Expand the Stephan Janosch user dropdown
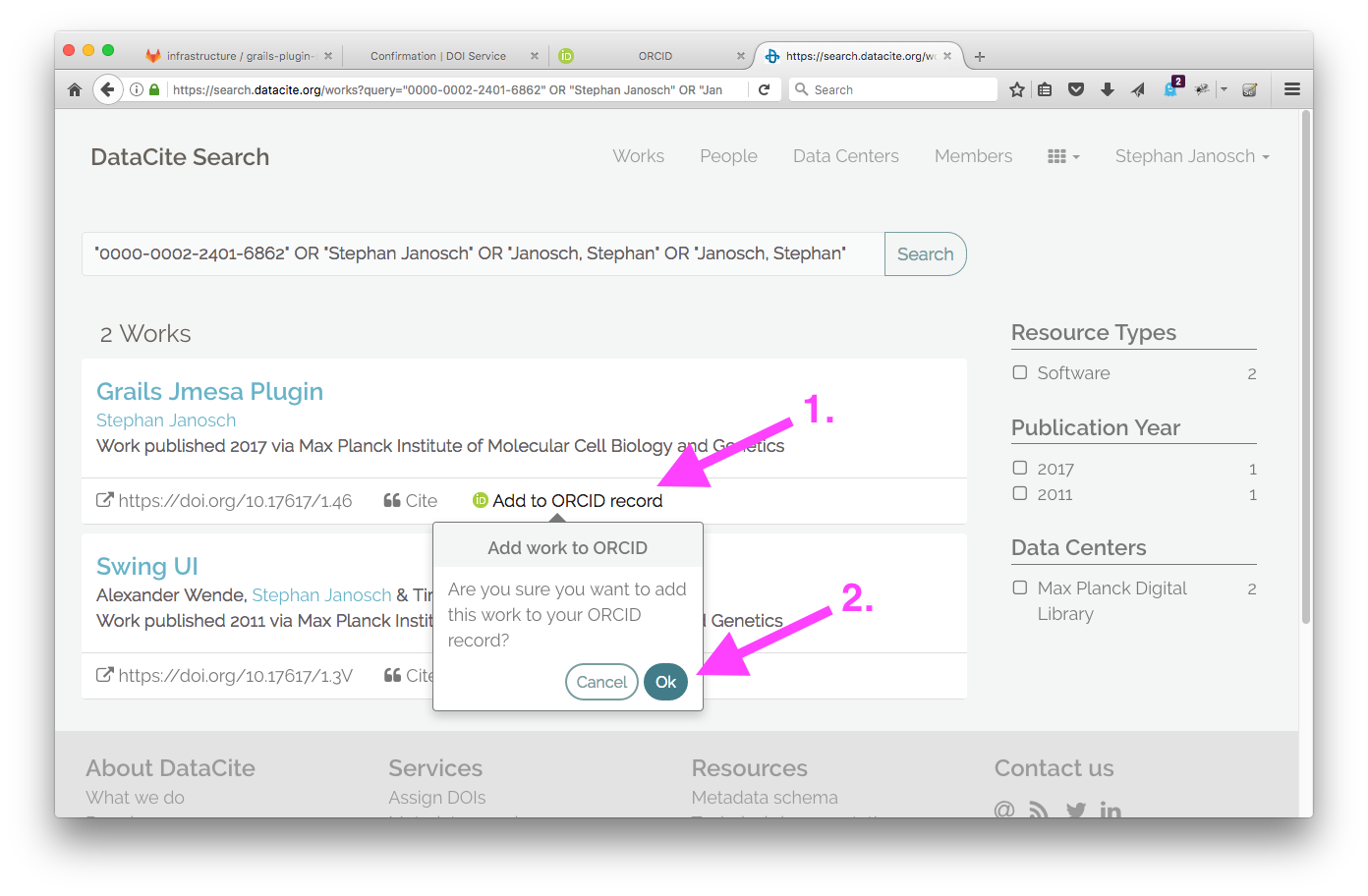Viewport: 1368px width, 896px height. (1191, 156)
